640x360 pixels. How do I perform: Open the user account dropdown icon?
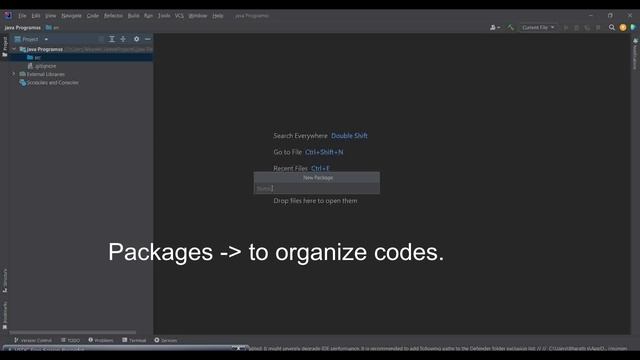tap(495, 27)
